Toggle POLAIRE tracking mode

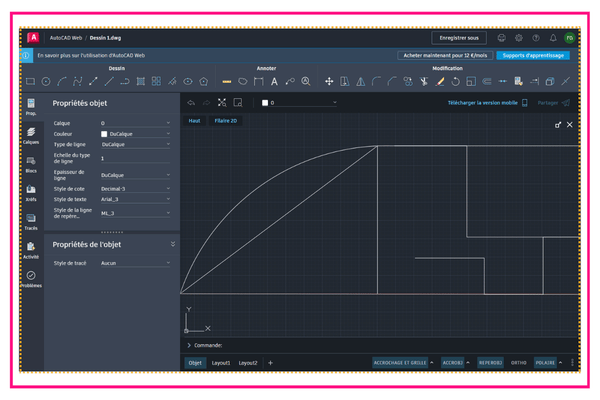pos(545,362)
